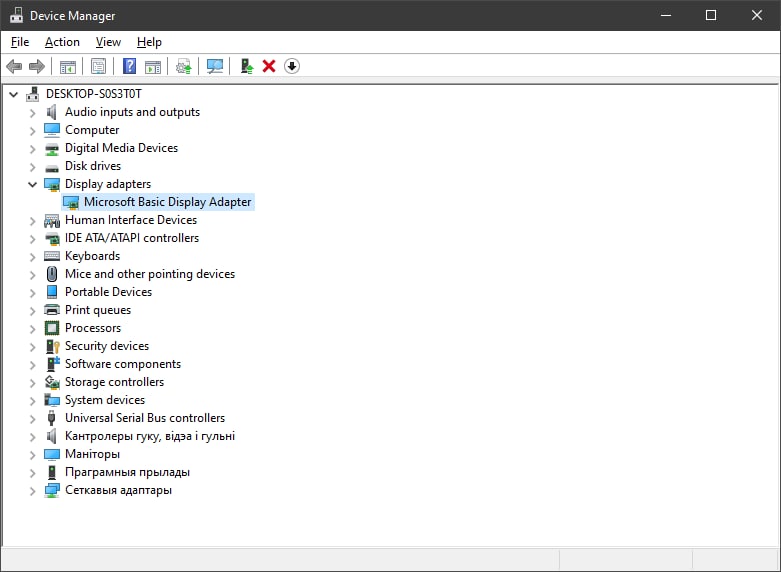Click the icon beside Сеткавыя адаптары
Image resolution: width=781 pixels, height=572 pixels.
pyautogui.click(x=52, y=490)
